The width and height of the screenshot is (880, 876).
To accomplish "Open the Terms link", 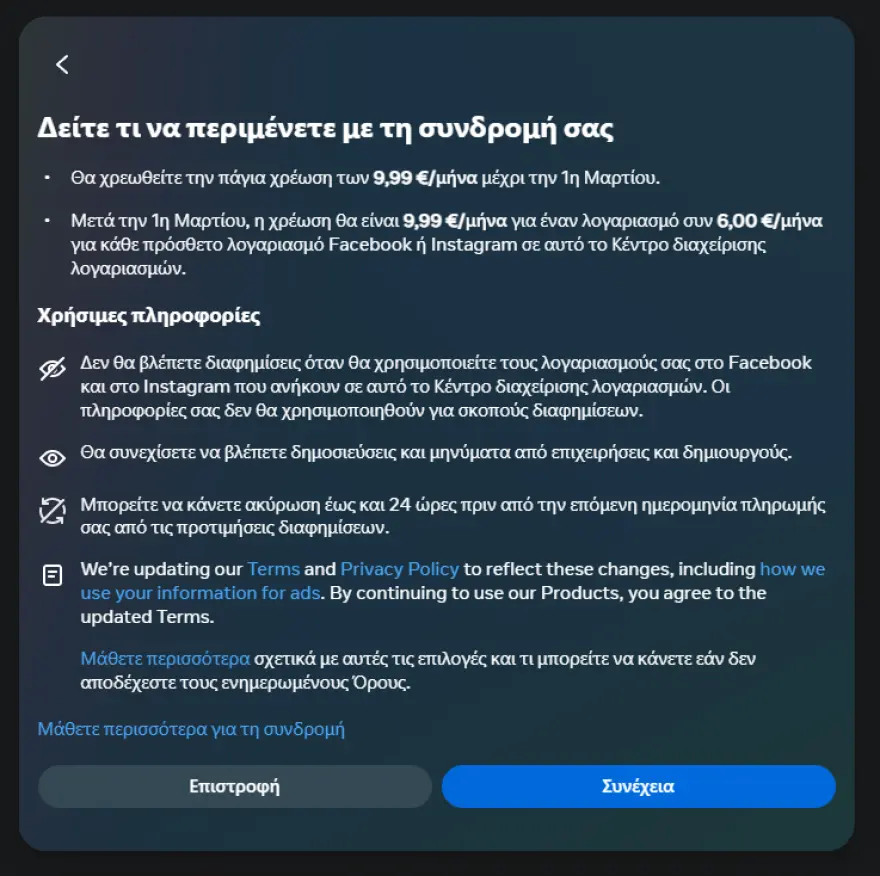I will coord(274,569).
